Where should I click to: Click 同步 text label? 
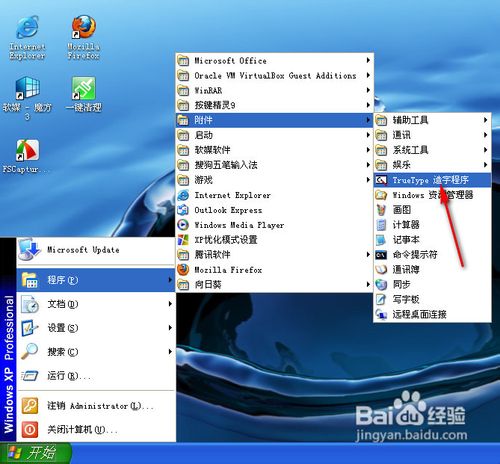pyautogui.click(x=401, y=284)
